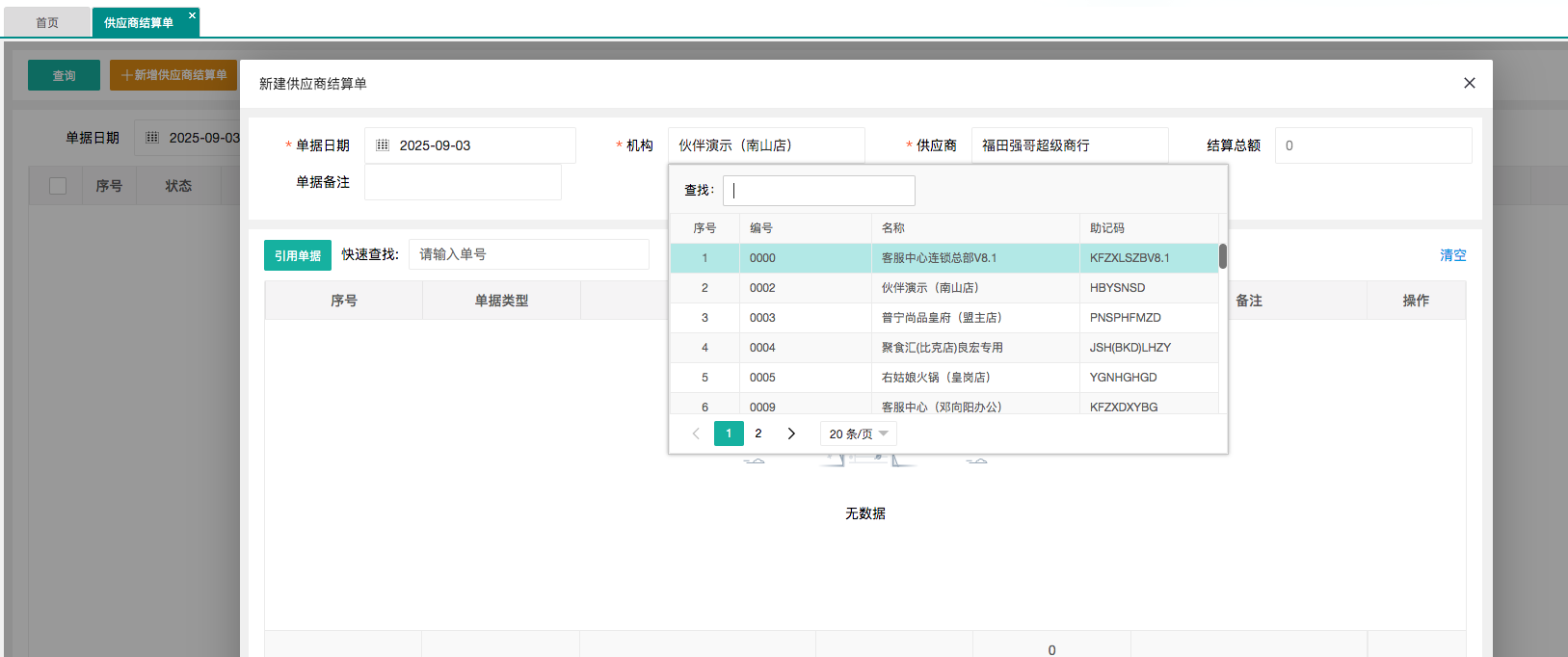Open the 机构 selection field
The image size is (1568, 657).
765,145
